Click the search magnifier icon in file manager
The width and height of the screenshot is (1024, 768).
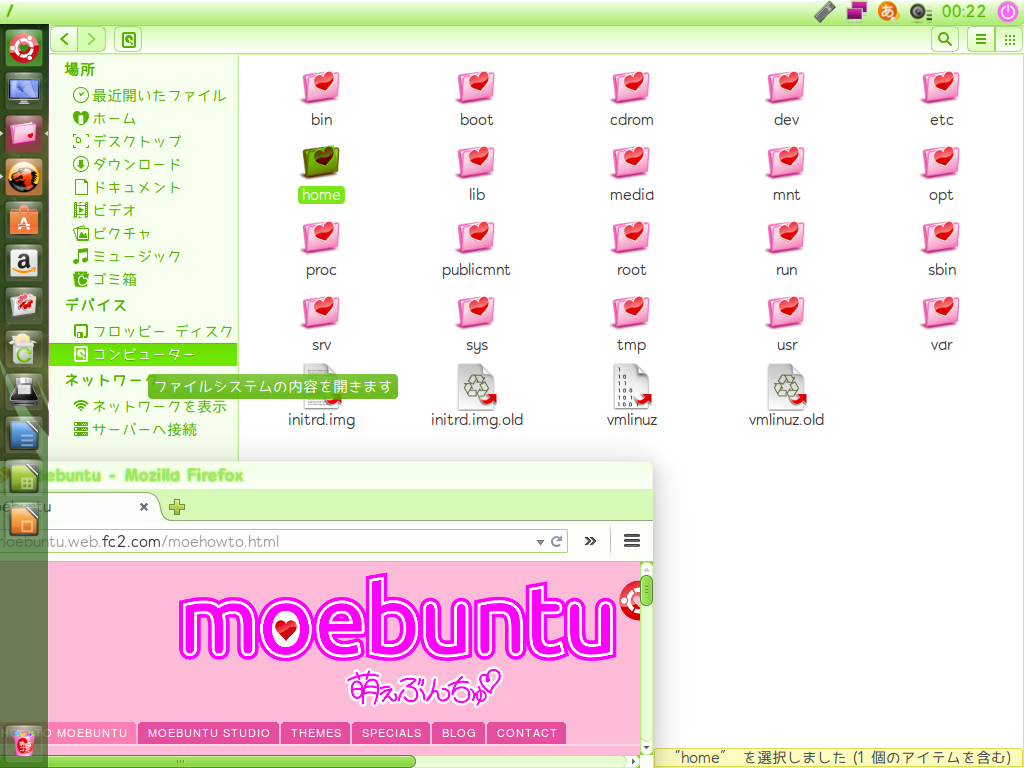[x=944, y=39]
